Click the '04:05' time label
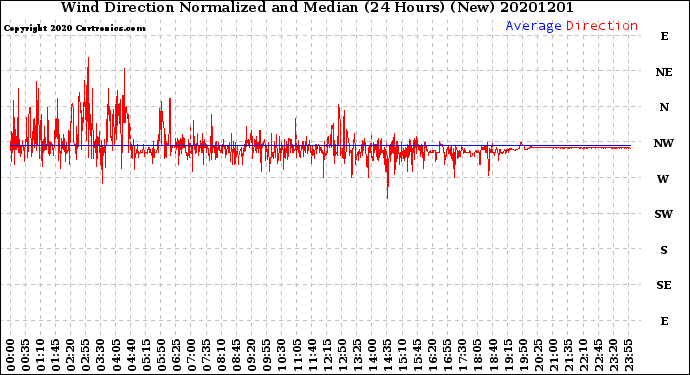690x375 pixels. coord(116,355)
